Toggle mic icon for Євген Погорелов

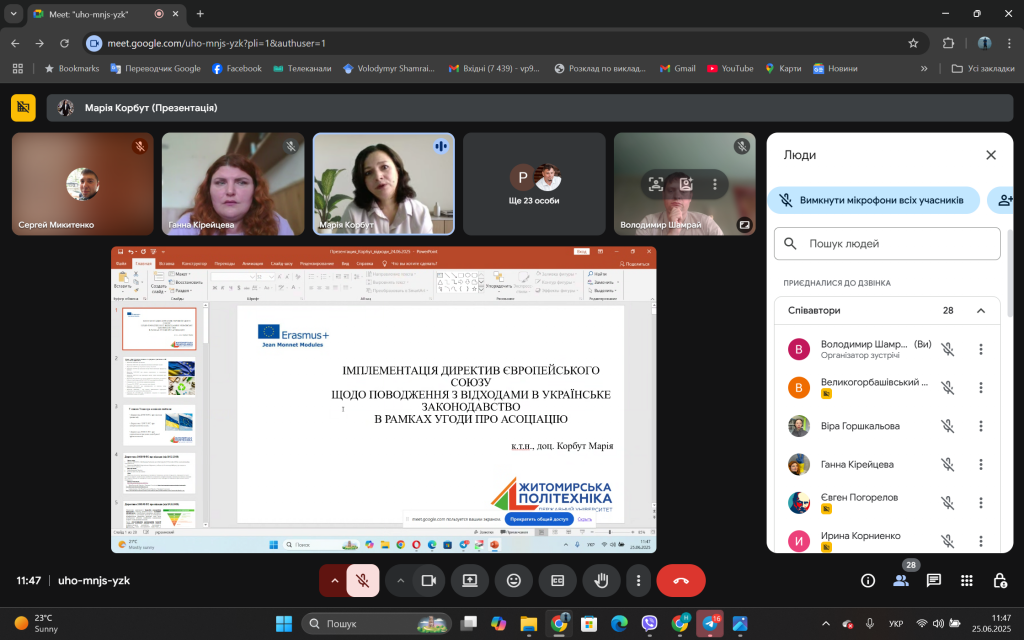point(948,503)
